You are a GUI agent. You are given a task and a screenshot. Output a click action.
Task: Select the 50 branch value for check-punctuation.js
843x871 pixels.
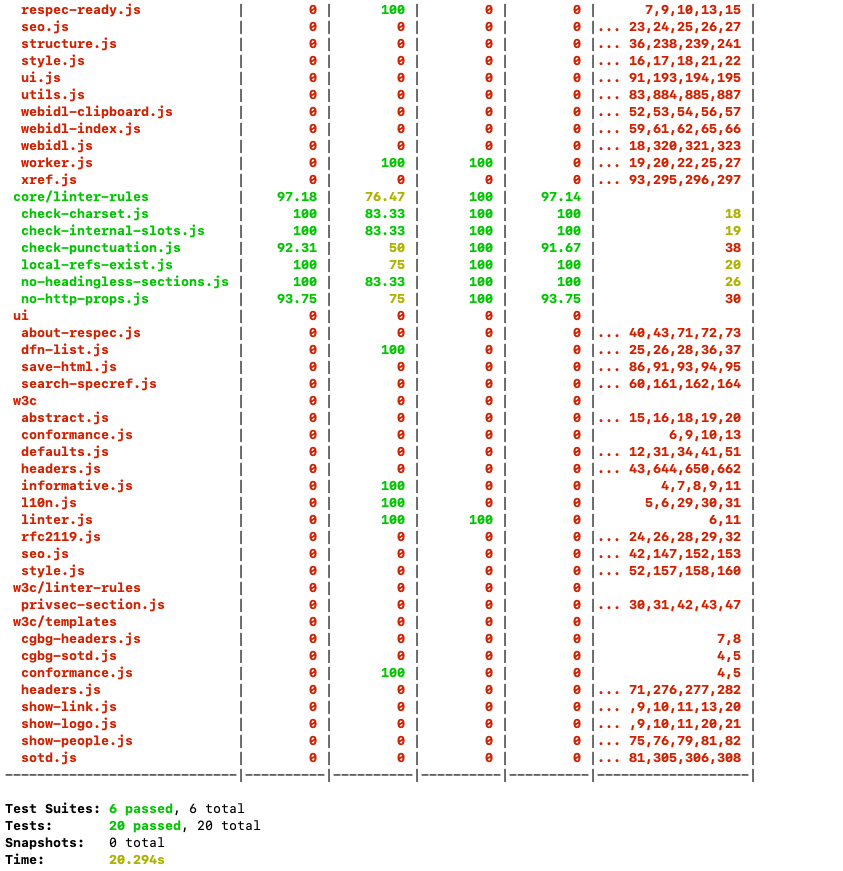coord(397,248)
